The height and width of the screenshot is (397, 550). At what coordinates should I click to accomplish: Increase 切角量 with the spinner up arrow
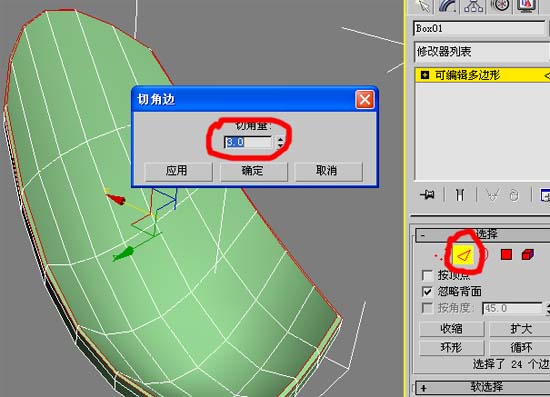(280, 139)
